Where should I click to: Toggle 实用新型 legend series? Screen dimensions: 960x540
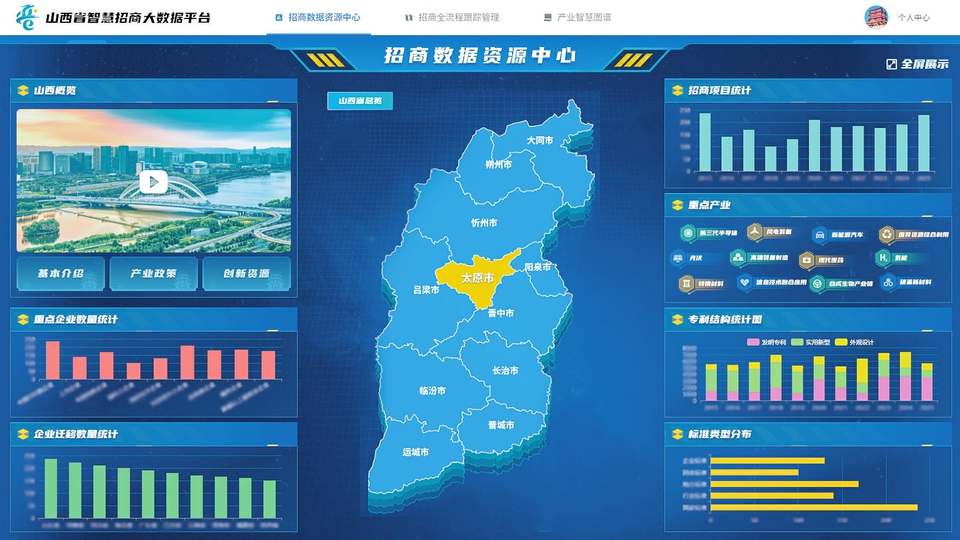tap(797, 342)
